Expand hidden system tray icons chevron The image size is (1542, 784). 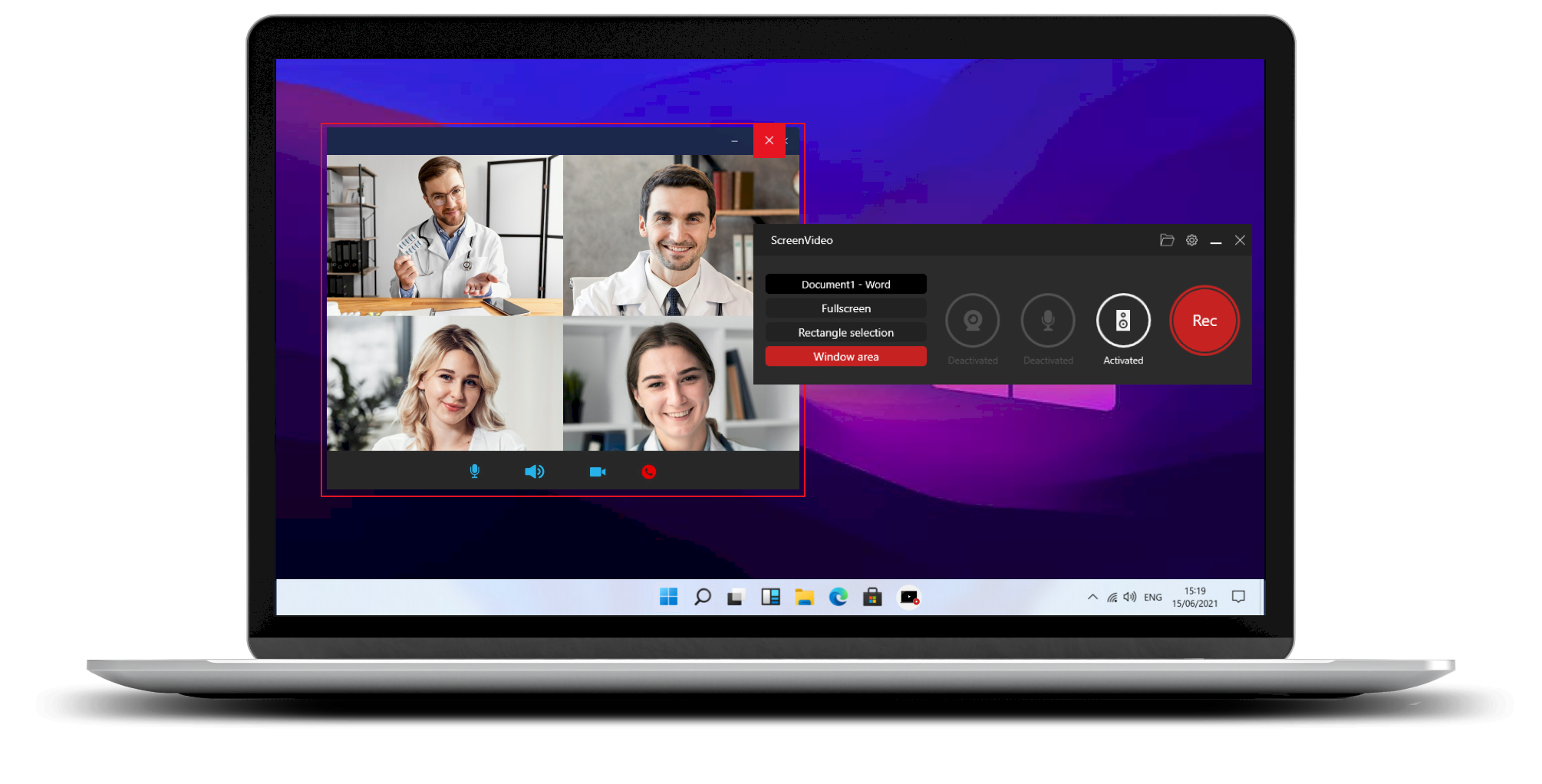1092,597
